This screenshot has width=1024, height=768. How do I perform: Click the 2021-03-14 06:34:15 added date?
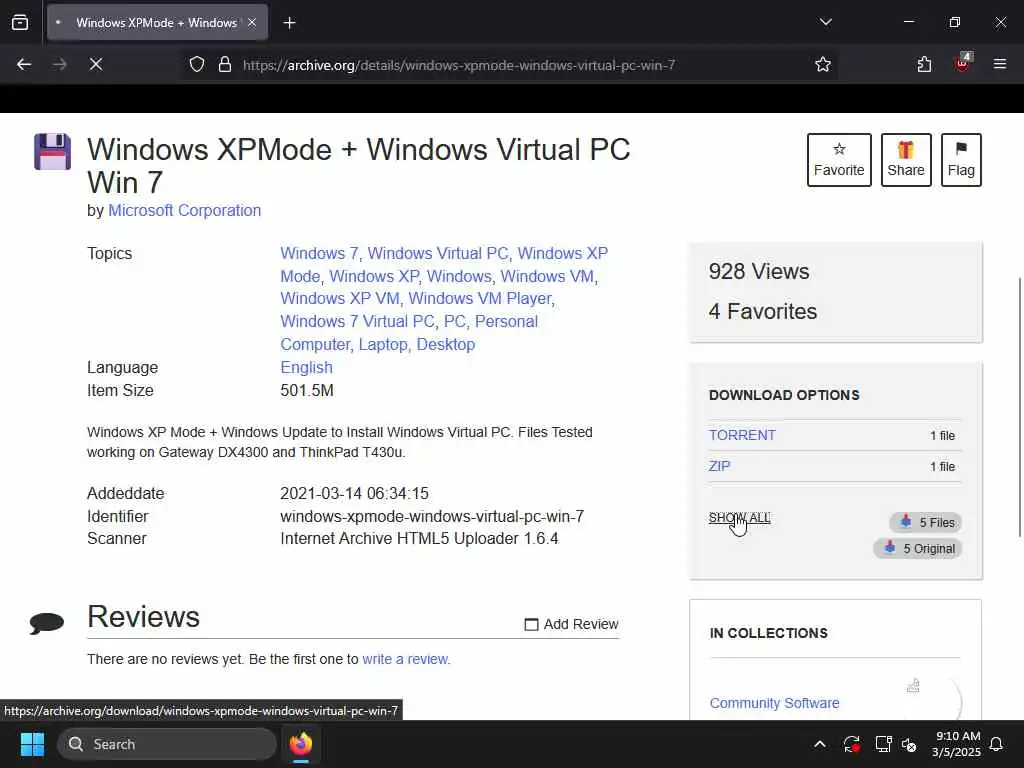tap(355, 494)
